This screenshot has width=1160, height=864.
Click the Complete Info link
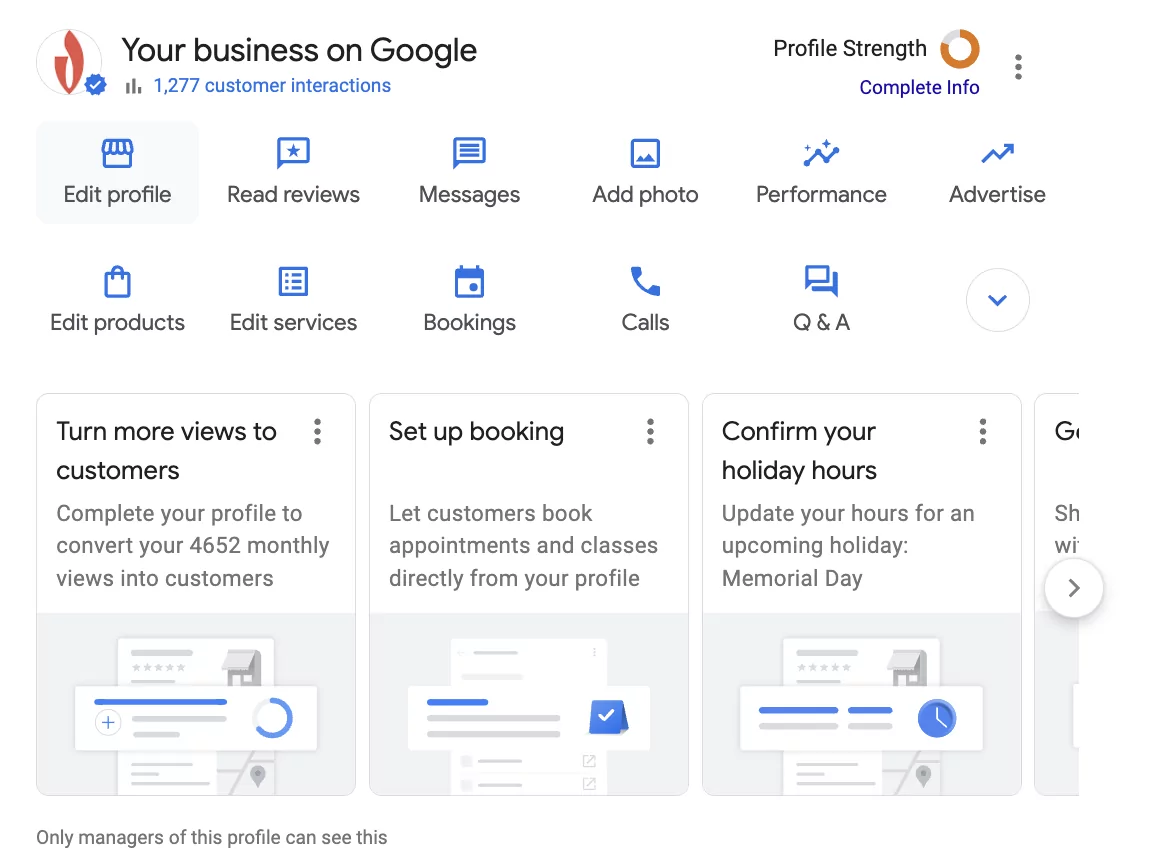(919, 87)
